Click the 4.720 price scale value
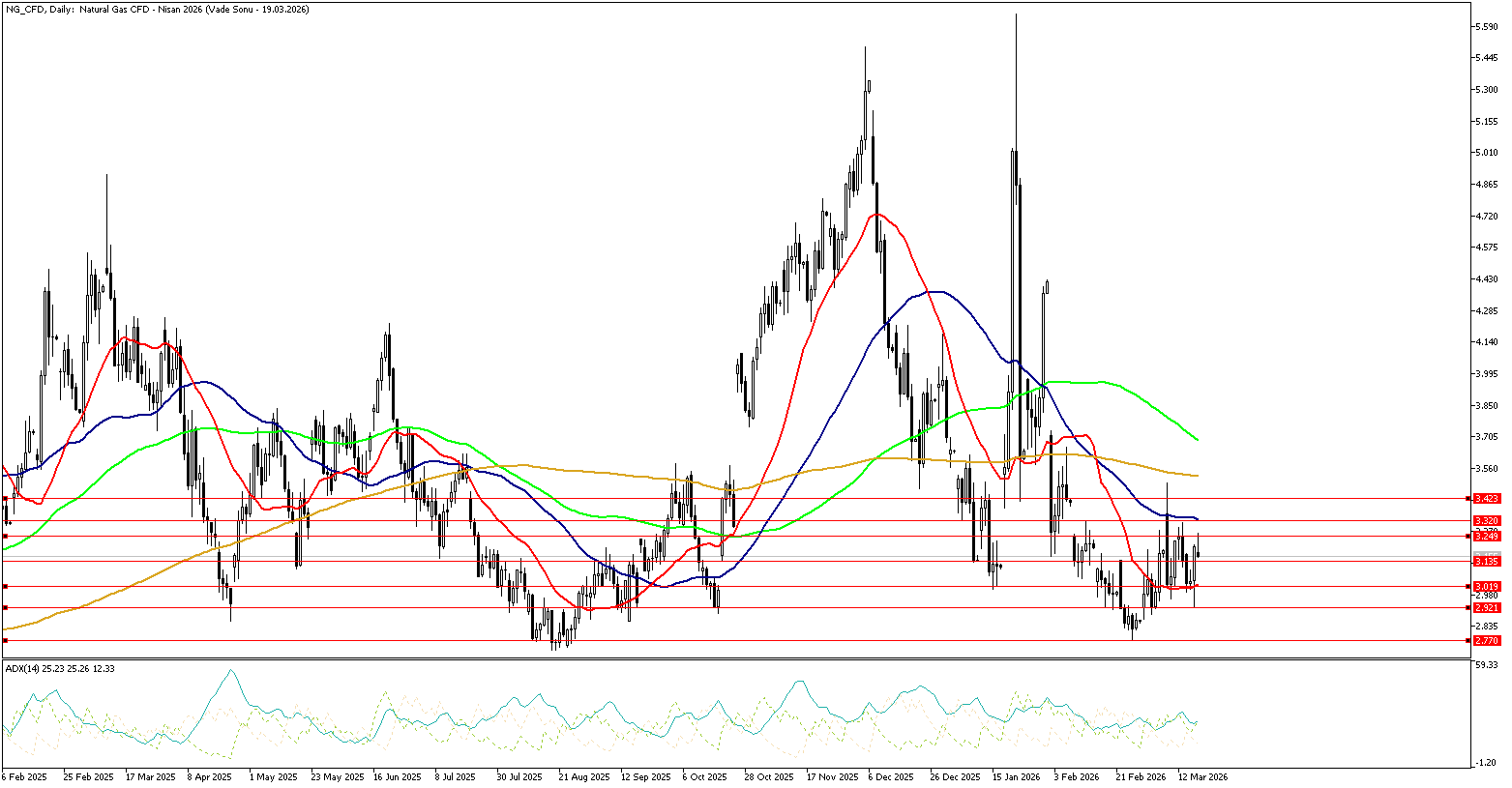Image resolution: width=1512 pixels, height=788 pixels. 1487,216
